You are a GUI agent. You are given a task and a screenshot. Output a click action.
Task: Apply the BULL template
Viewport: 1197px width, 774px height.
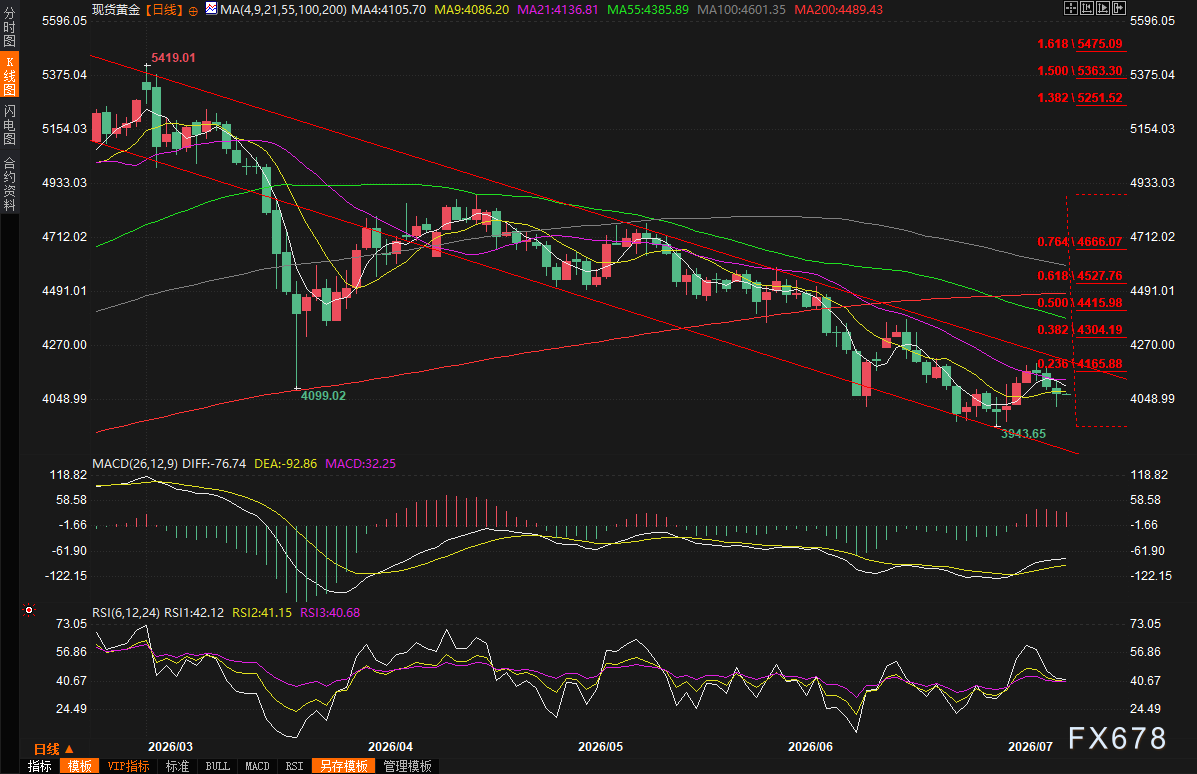pyautogui.click(x=218, y=766)
